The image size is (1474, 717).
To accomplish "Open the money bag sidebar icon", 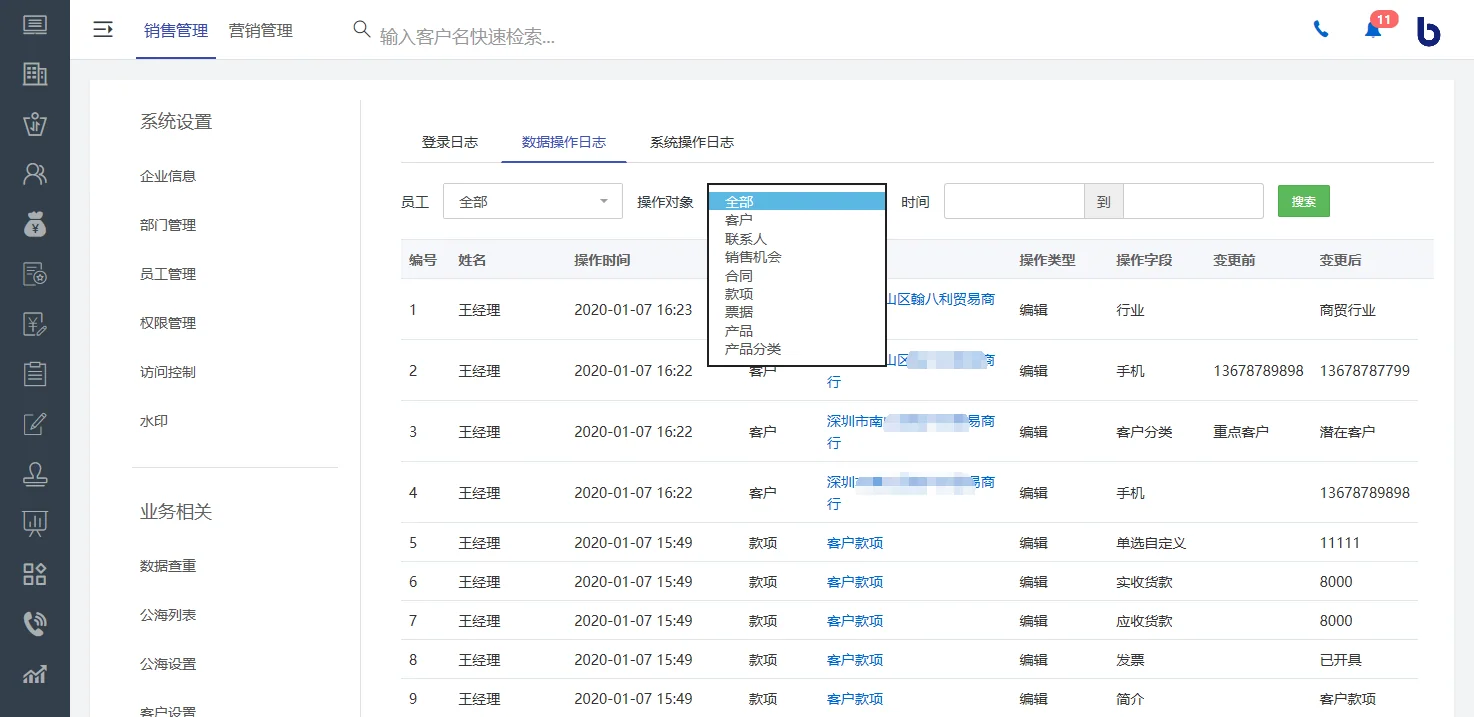I will (35, 224).
